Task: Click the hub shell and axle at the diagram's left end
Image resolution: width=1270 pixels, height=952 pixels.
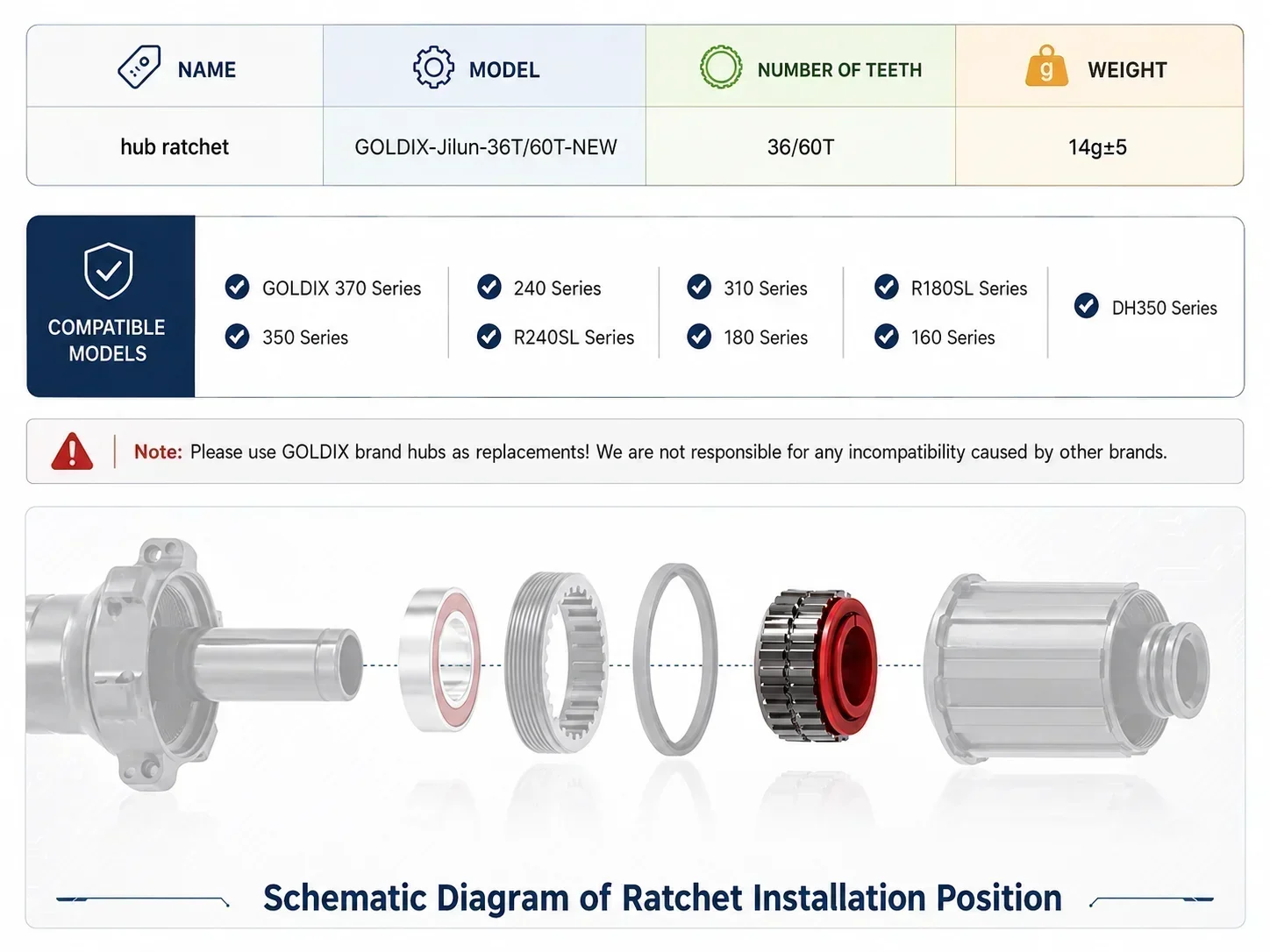Action: click(x=193, y=664)
